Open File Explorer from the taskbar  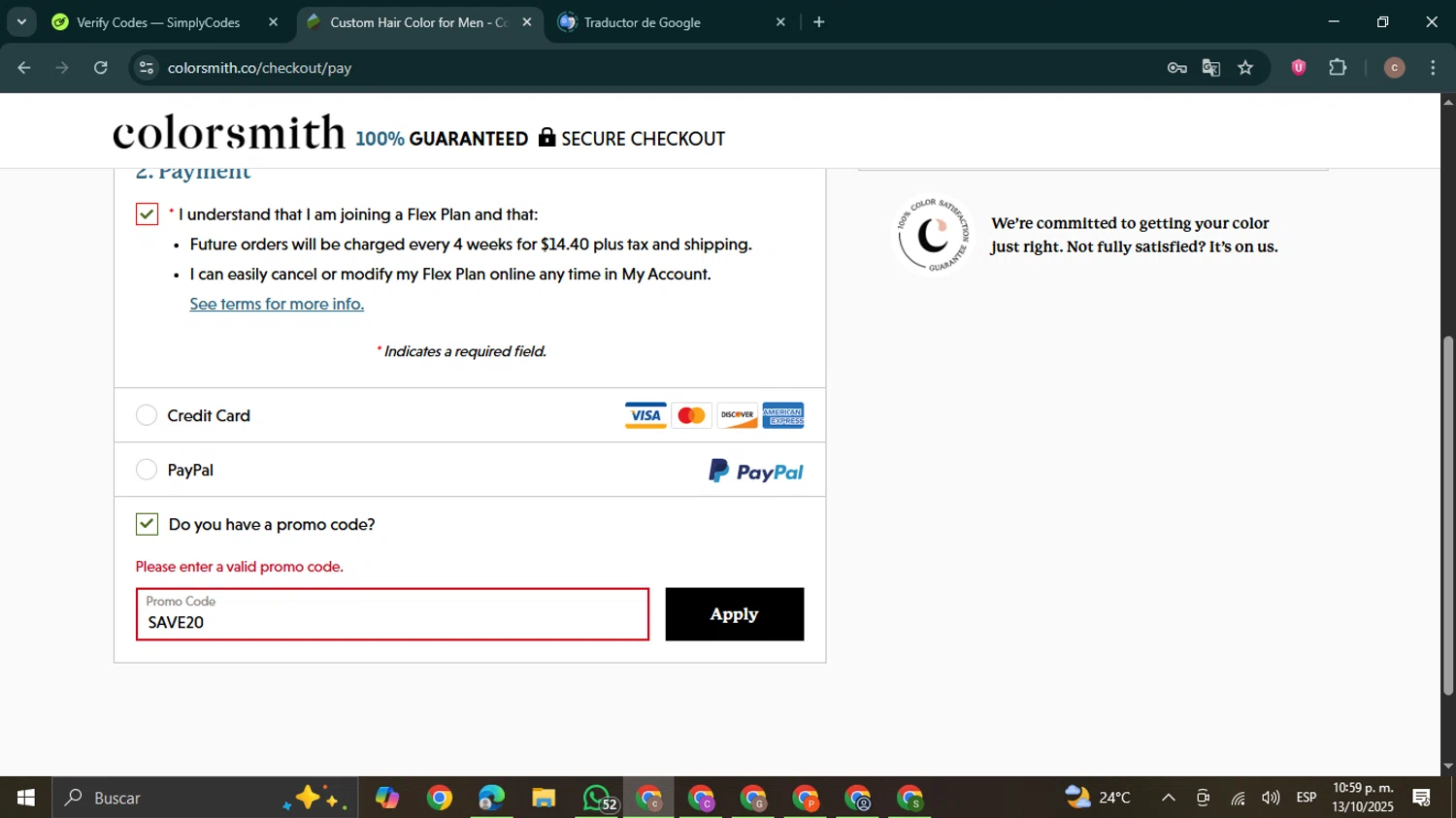(x=544, y=798)
